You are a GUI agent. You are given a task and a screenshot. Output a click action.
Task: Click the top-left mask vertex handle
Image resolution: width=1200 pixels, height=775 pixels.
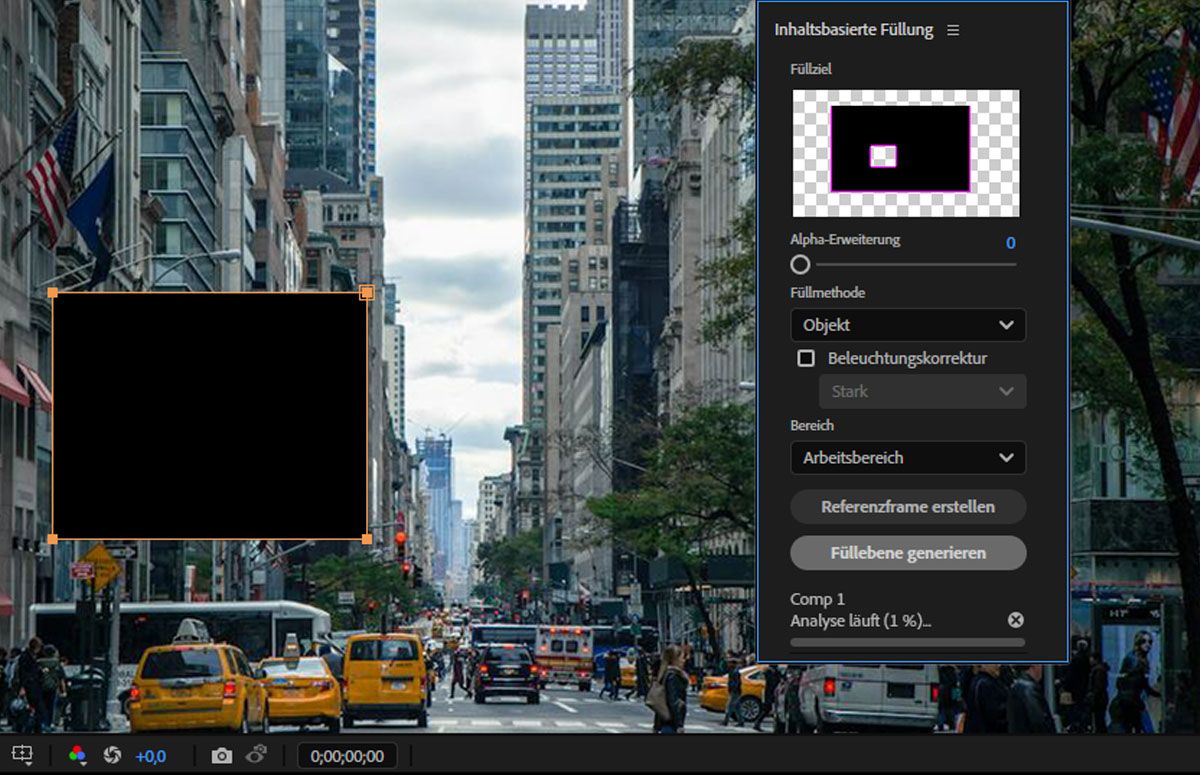point(52,292)
